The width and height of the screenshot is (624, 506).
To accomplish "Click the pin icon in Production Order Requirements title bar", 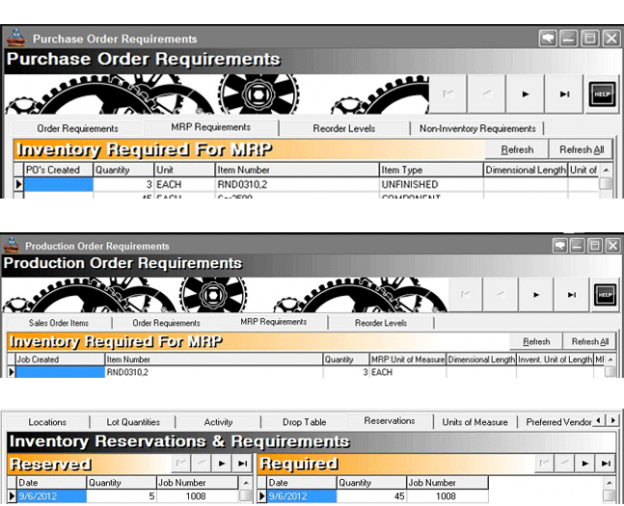I will coord(560,246).
